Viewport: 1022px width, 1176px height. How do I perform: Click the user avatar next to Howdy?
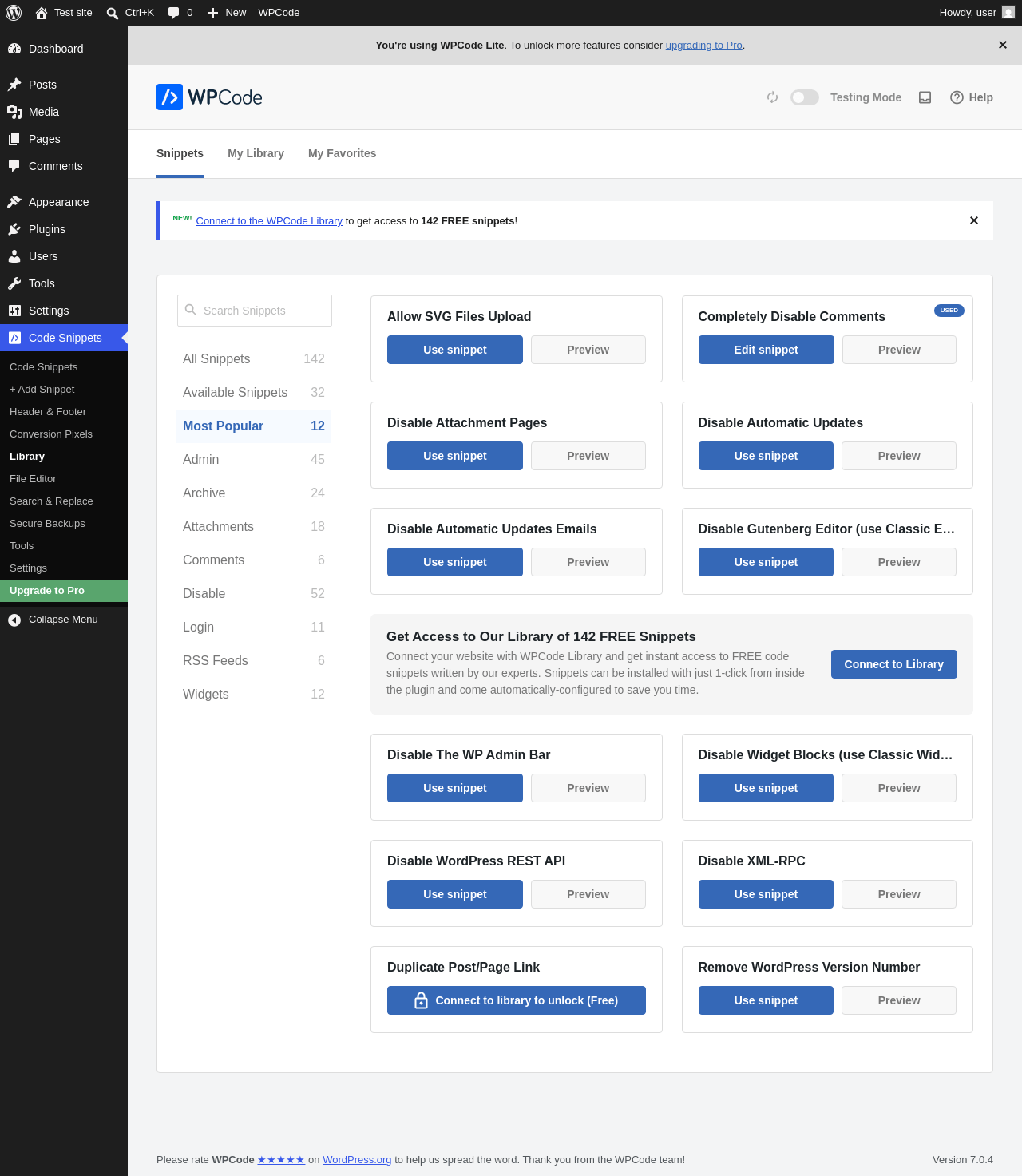tap(1008, 13)
